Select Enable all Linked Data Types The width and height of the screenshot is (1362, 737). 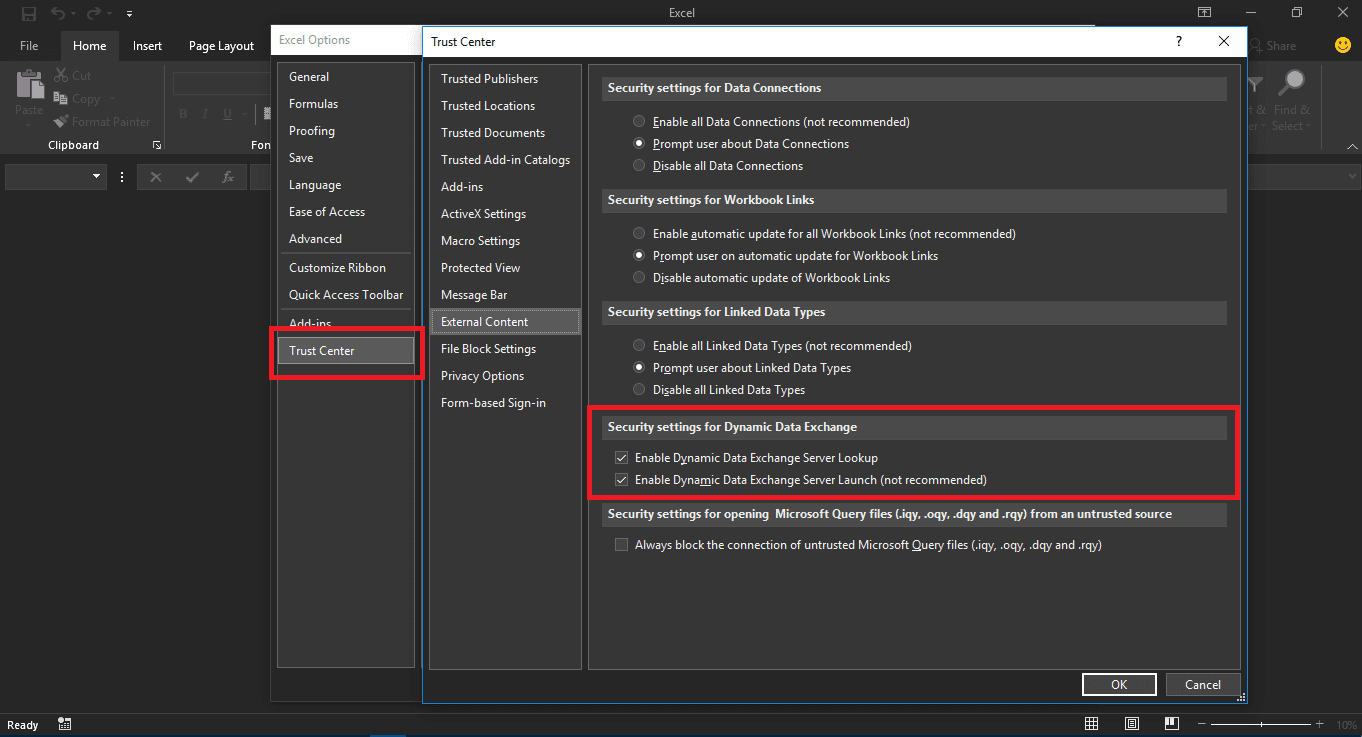point(639,346)
